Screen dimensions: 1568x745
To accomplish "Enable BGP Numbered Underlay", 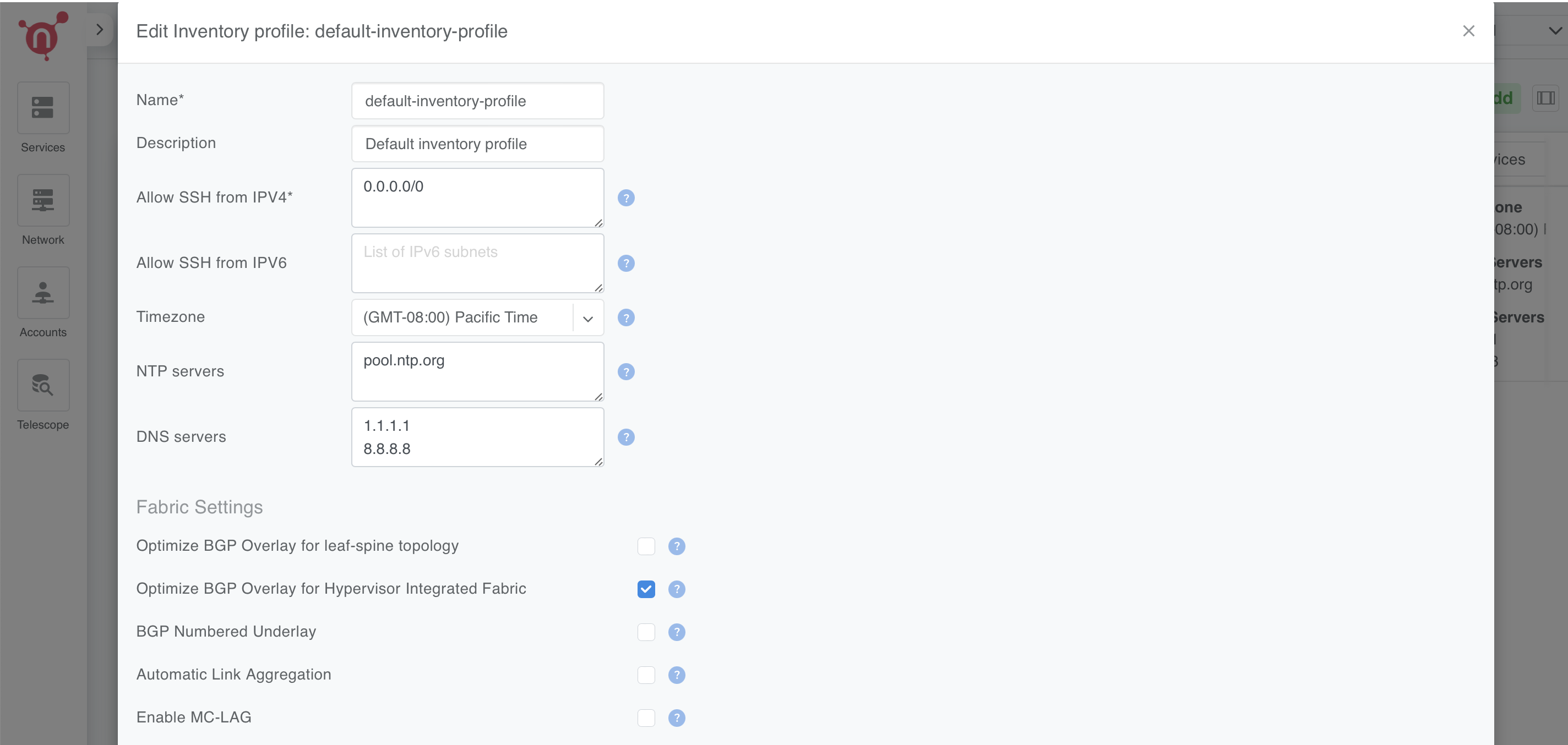I will tap(646, 632).
